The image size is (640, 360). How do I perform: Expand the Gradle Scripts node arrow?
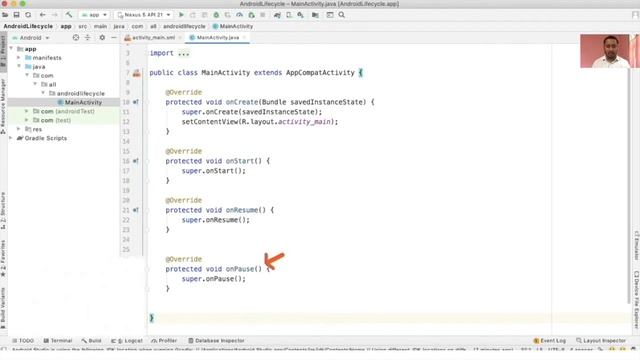click(11, 138)
